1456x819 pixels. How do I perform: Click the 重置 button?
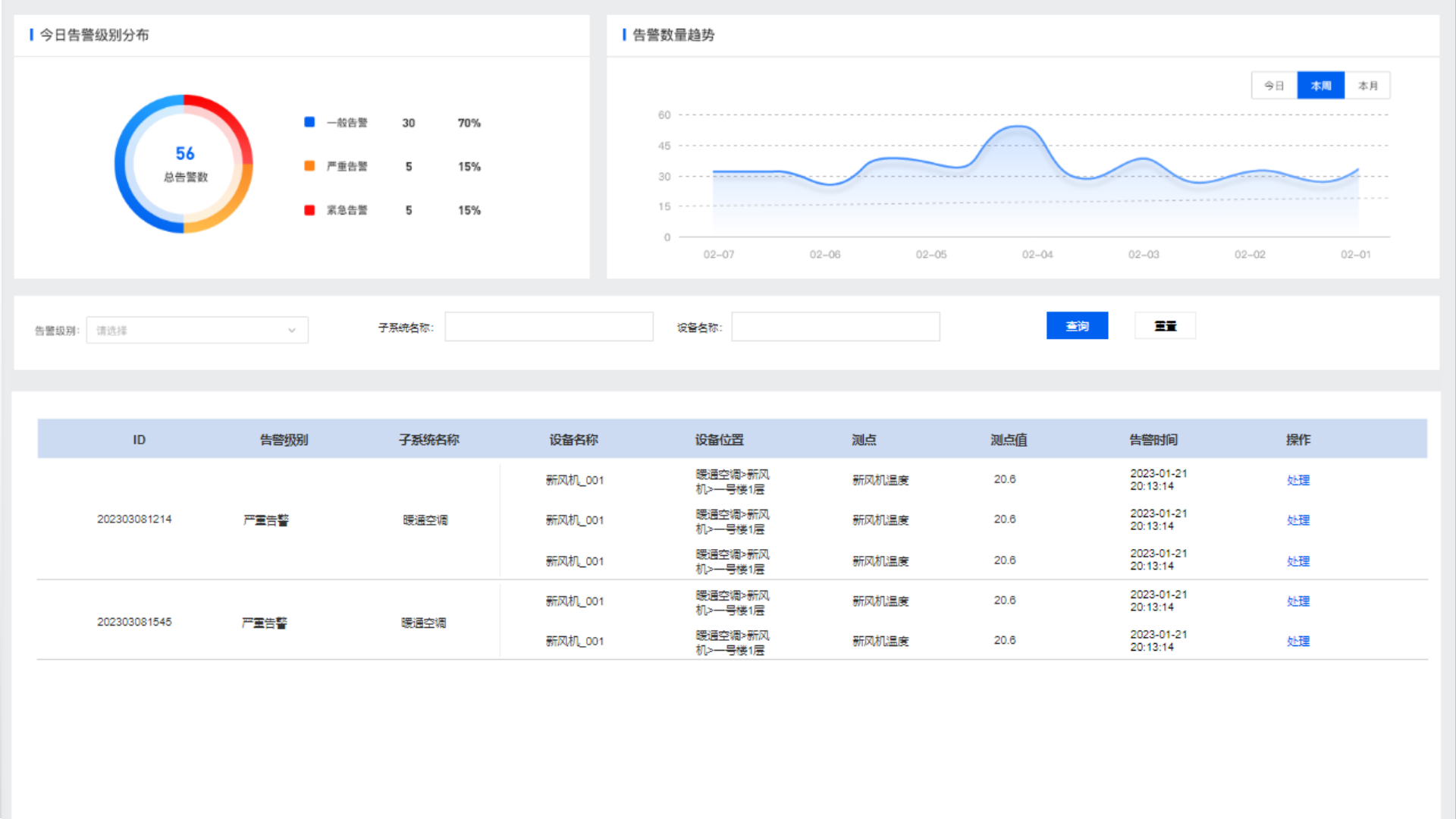[1165, 326]
